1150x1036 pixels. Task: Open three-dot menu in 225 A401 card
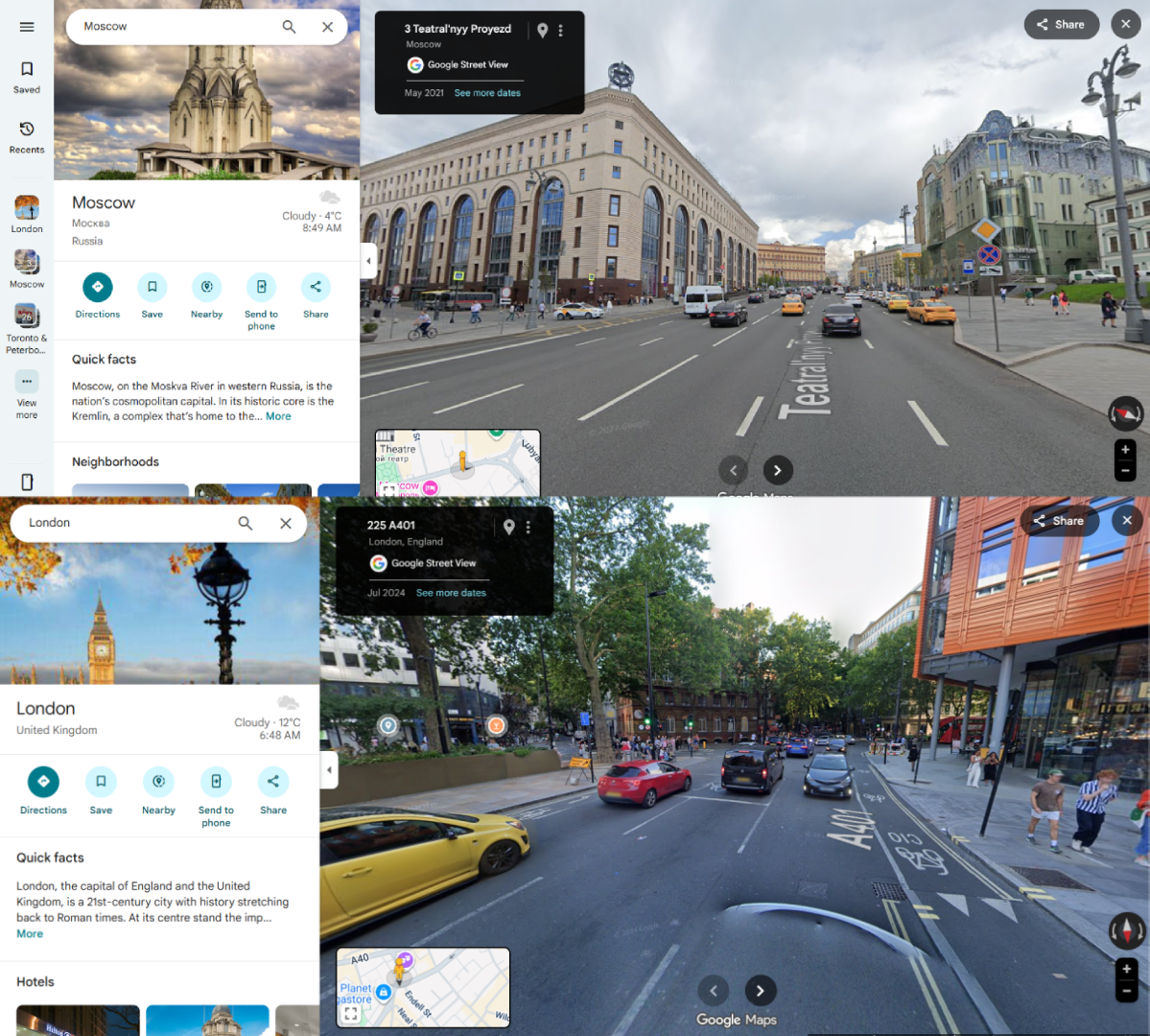(x=528, y=527)
